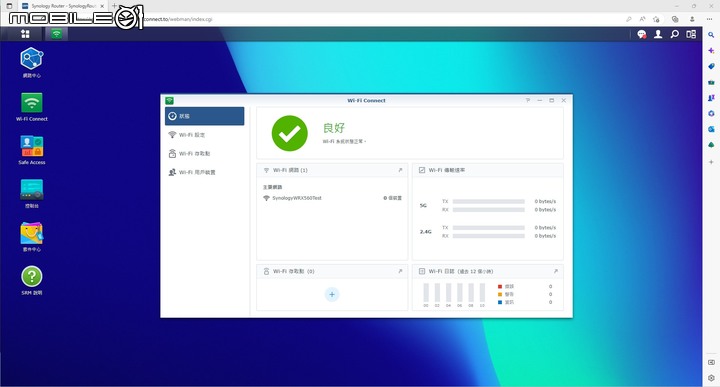Open Edge sidebar Shopping tag icon
Image resolution: width=720 pixels, height=387 pixels.
(711, 66)
